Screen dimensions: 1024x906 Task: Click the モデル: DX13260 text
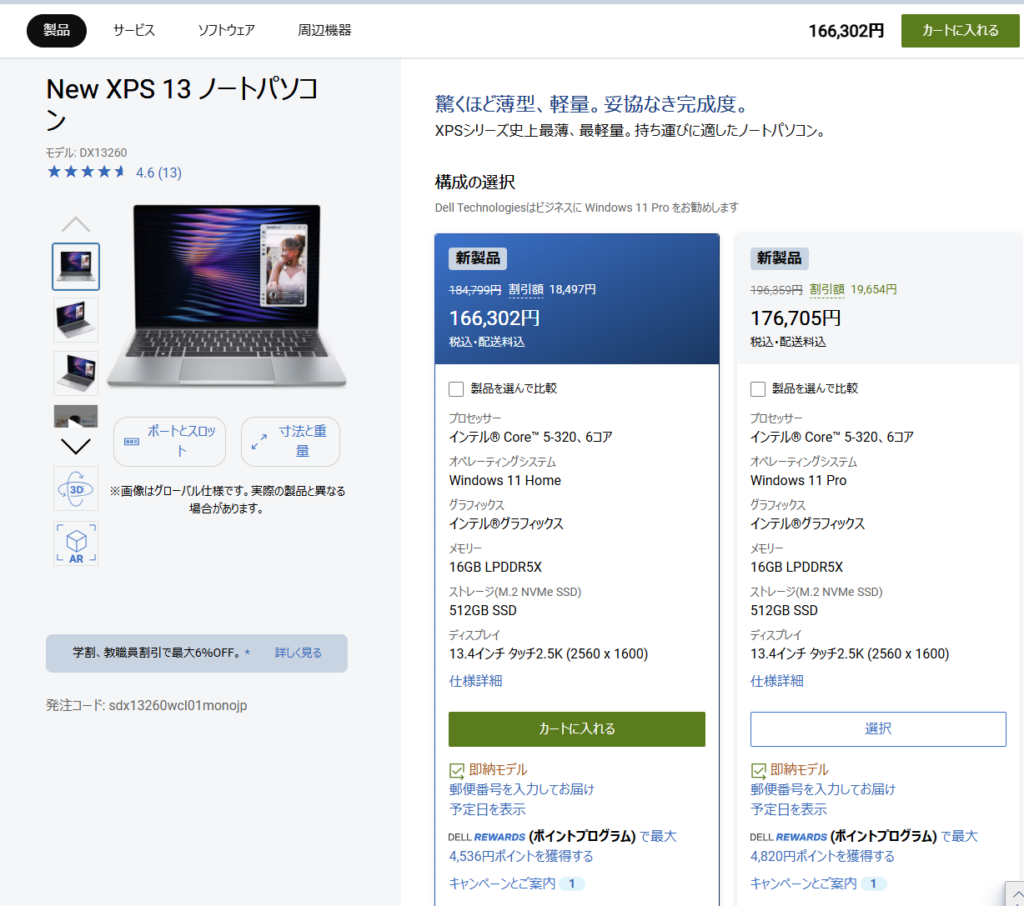(x=86, y=152)
